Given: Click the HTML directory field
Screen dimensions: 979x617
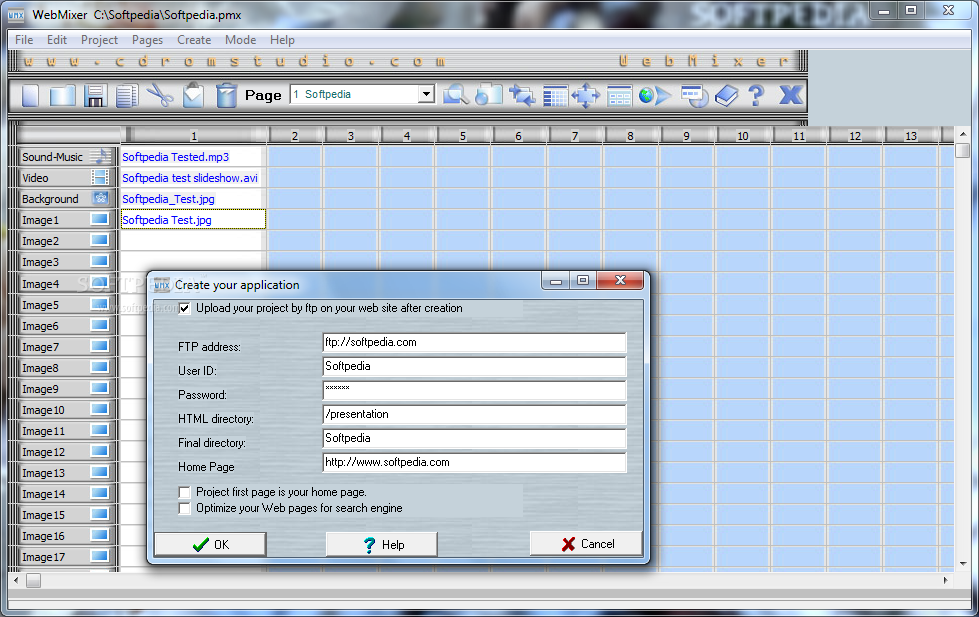Looking at the screenshot, I should tap(475, 414).
